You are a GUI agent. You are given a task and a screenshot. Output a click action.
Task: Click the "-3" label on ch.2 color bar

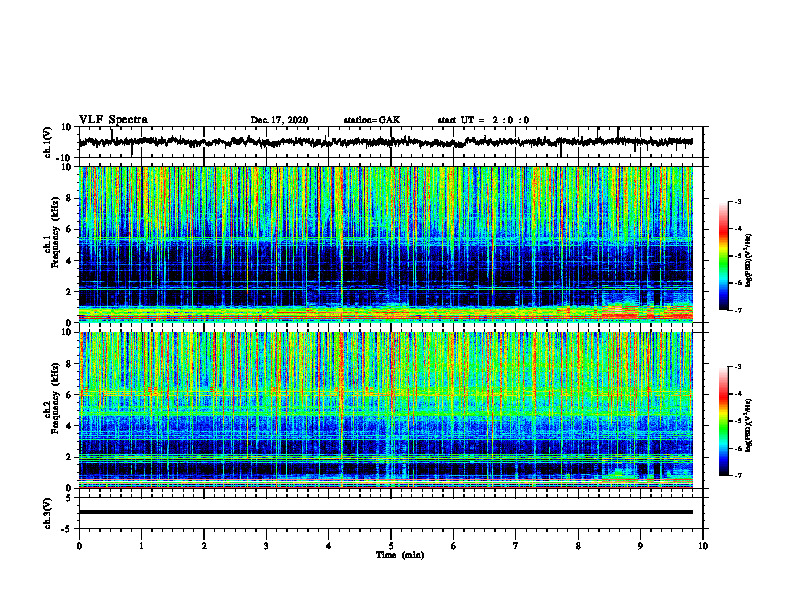737,367
